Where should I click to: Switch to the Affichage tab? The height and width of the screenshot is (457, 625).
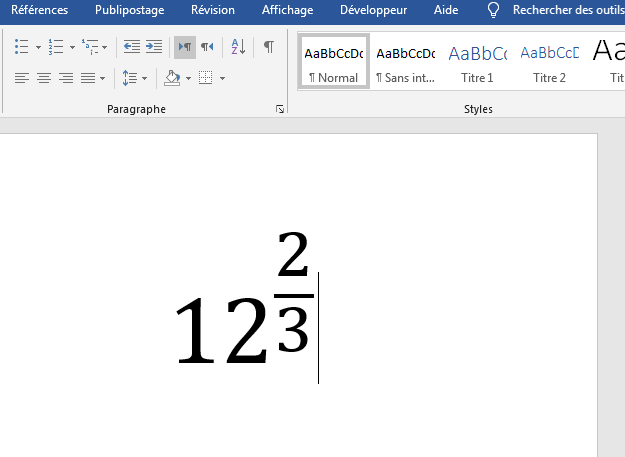(287, 10)
